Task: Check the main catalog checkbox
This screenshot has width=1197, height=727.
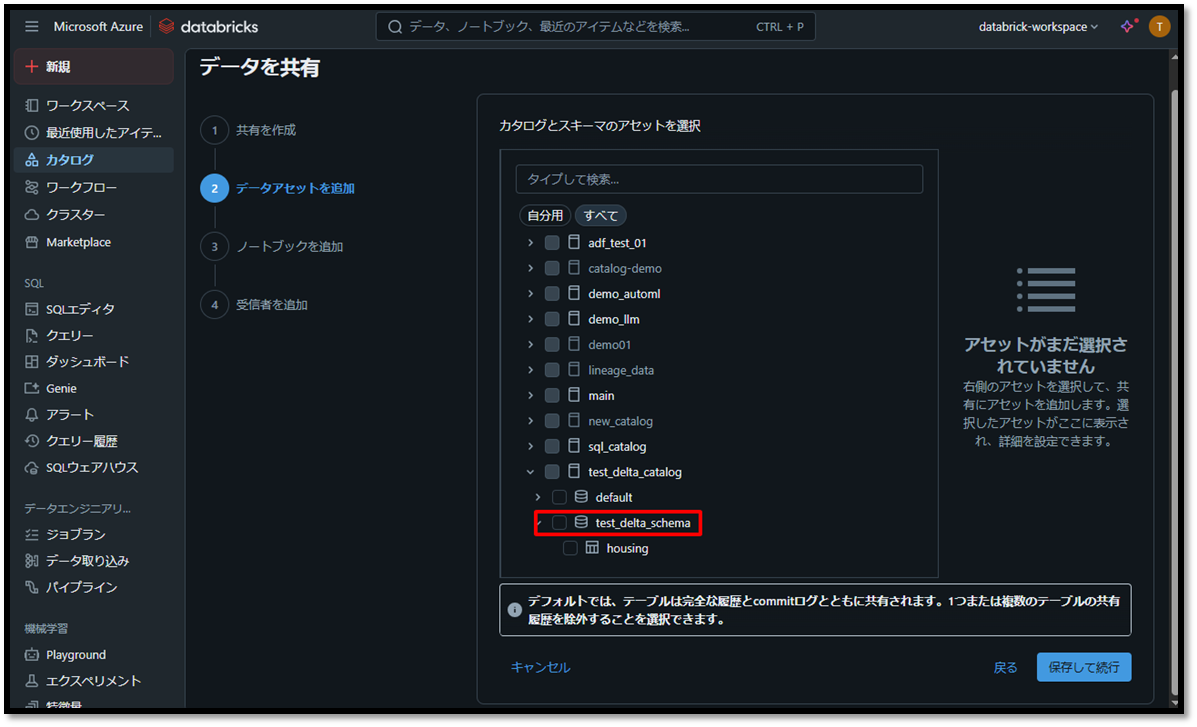Action: click(x=552, y=396)
